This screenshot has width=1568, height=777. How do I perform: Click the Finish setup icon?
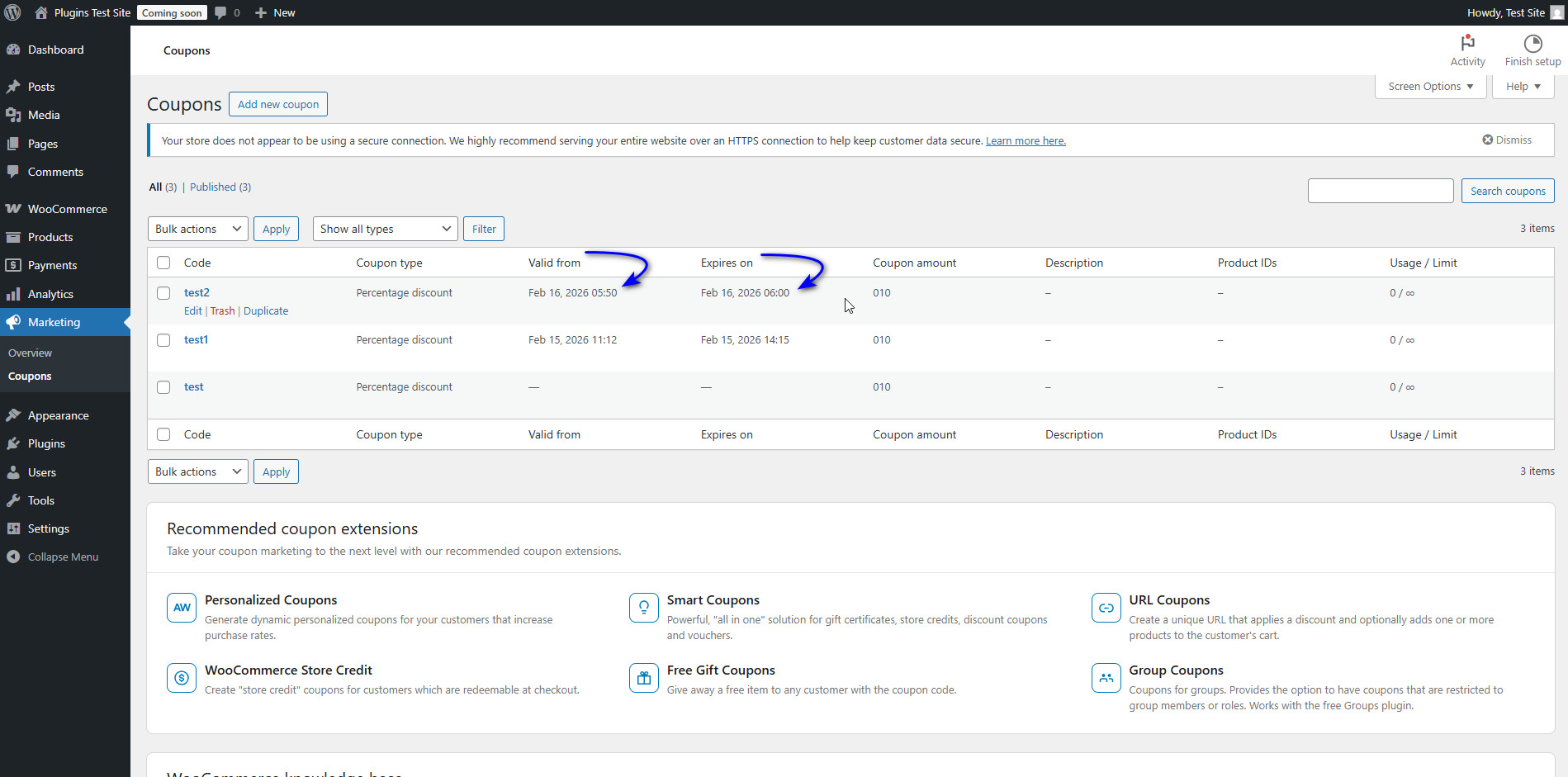(x=1532, y=43)
